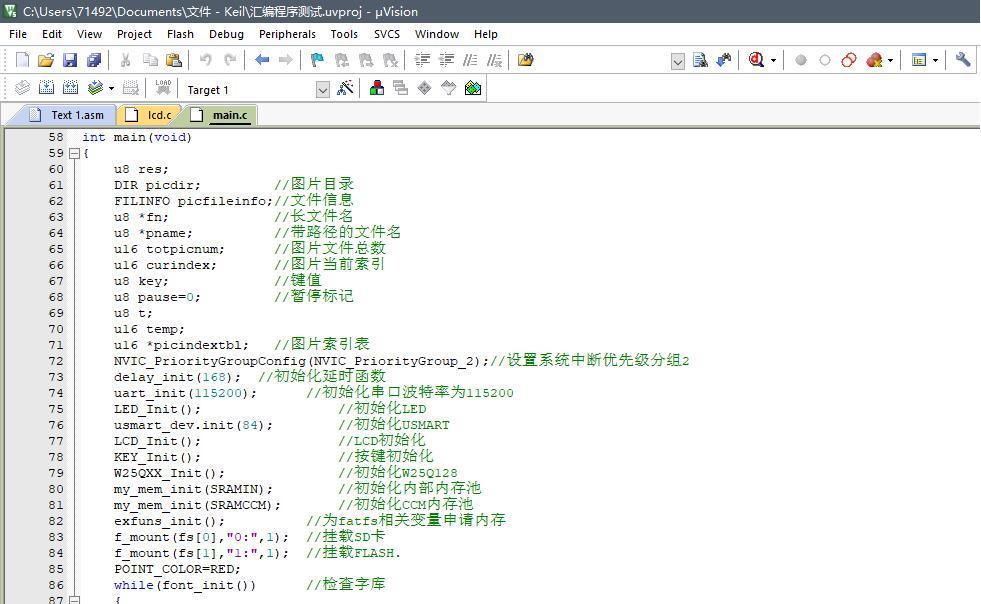Click line number 72 in the margin

pos(56,361)
